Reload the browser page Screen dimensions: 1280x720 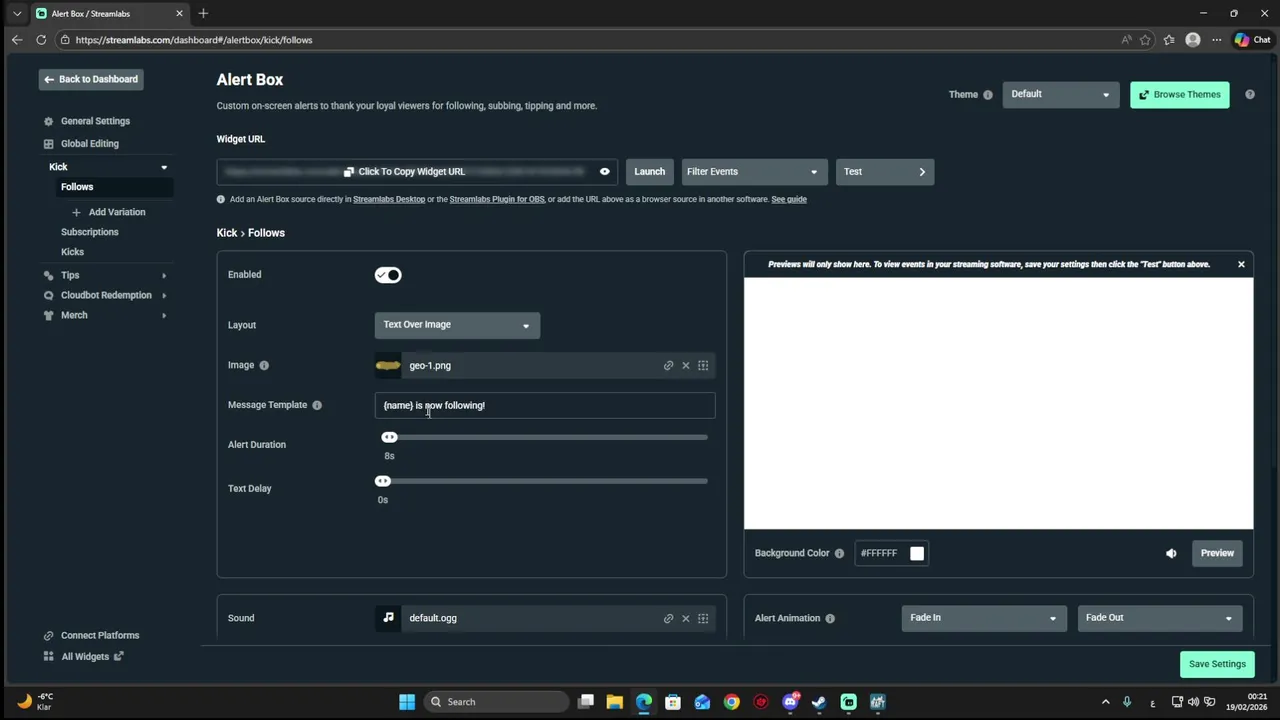pos(41,40)
